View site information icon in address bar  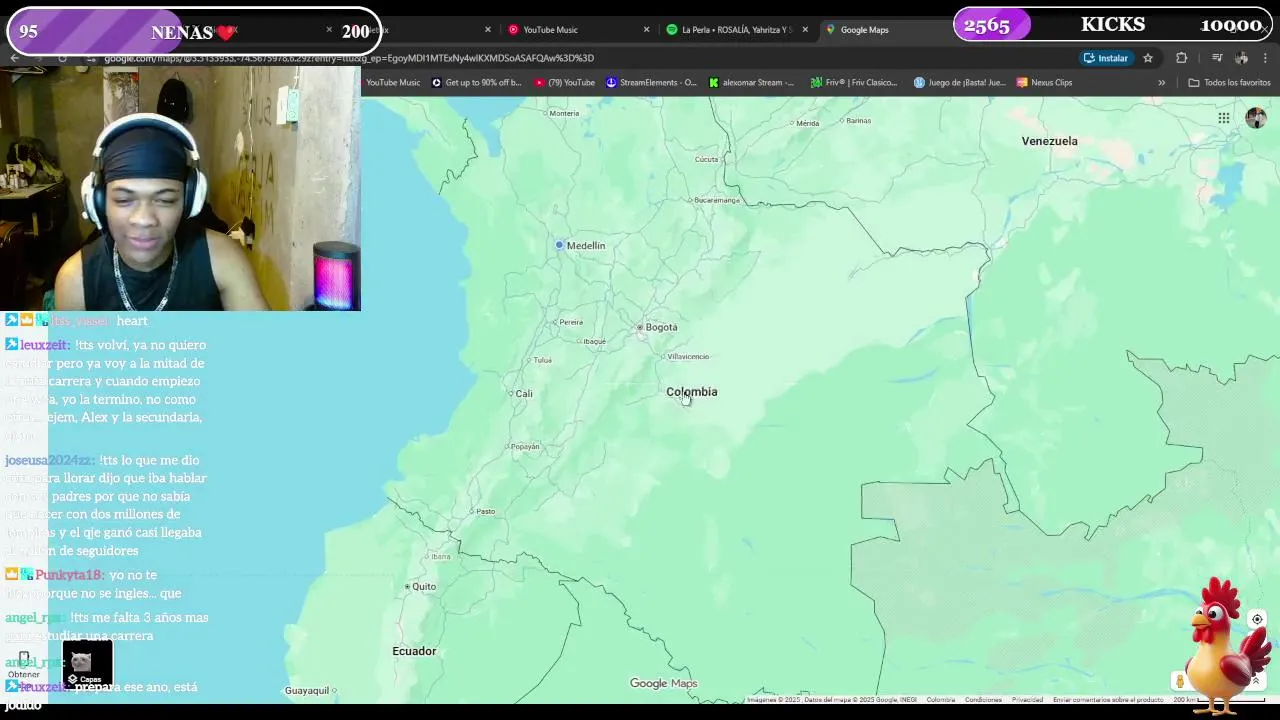click(x=92, y=58)
